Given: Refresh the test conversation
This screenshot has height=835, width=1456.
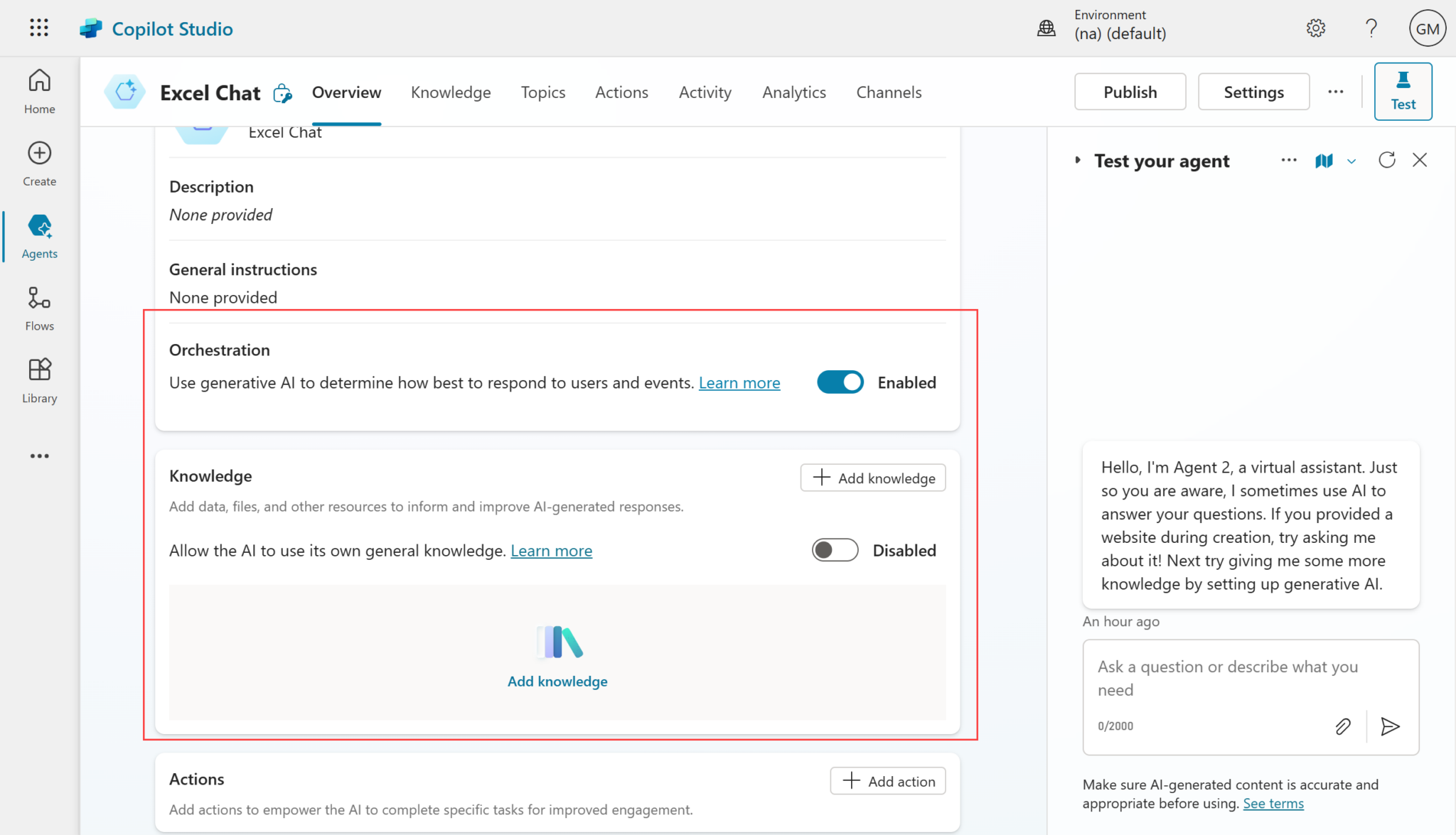Looking at the screenshot, I should pyautogui.click(x=1386, y=160).
